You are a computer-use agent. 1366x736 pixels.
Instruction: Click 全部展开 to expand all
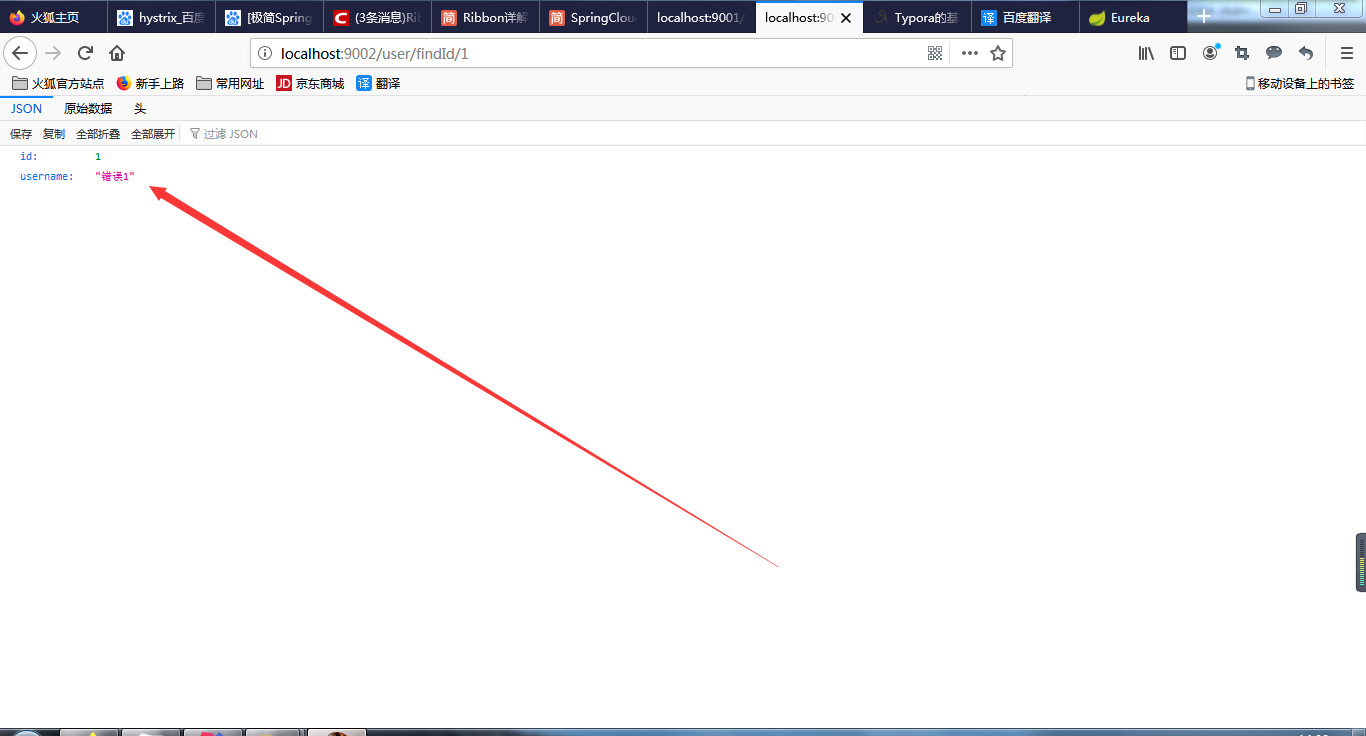pyautogui.click(x=153, y=134)
